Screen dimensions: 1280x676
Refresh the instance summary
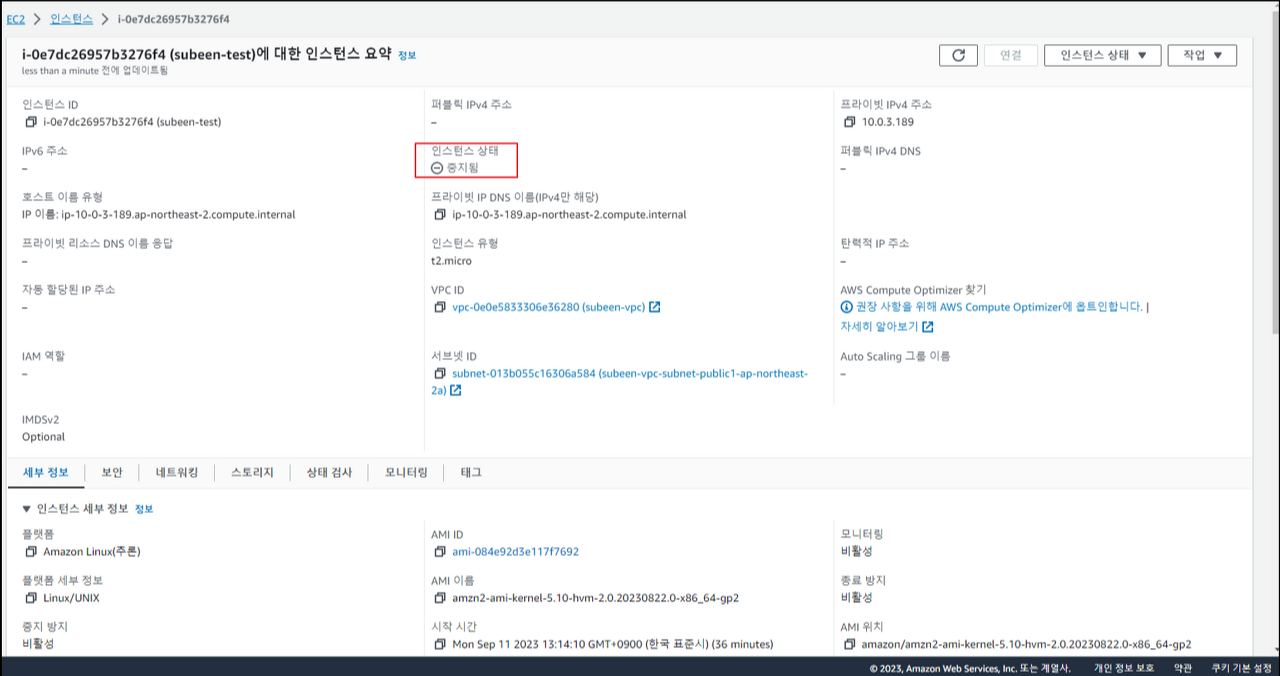click(x=958, y=55)
